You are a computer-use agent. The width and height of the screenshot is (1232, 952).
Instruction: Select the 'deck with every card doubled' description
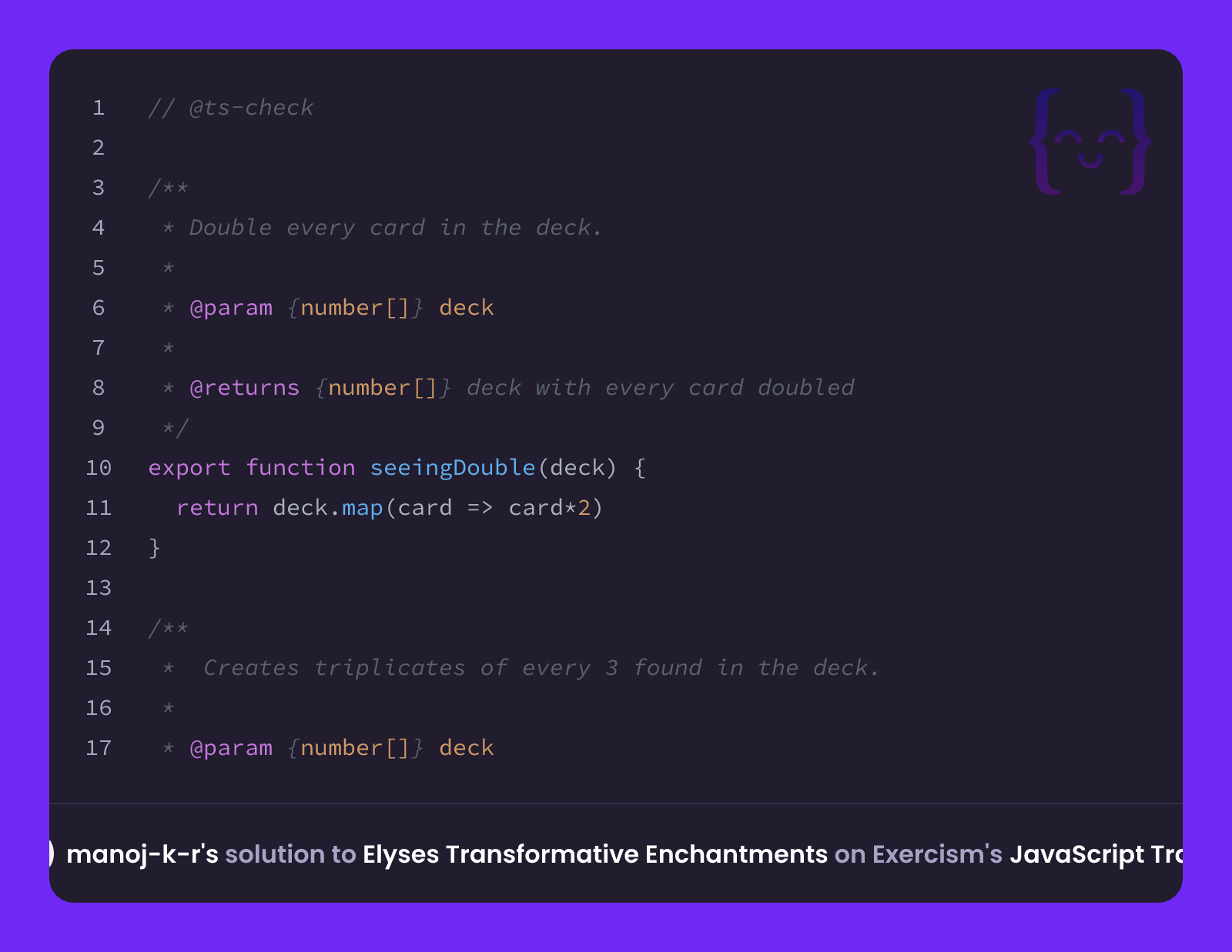tap(661, 388)
